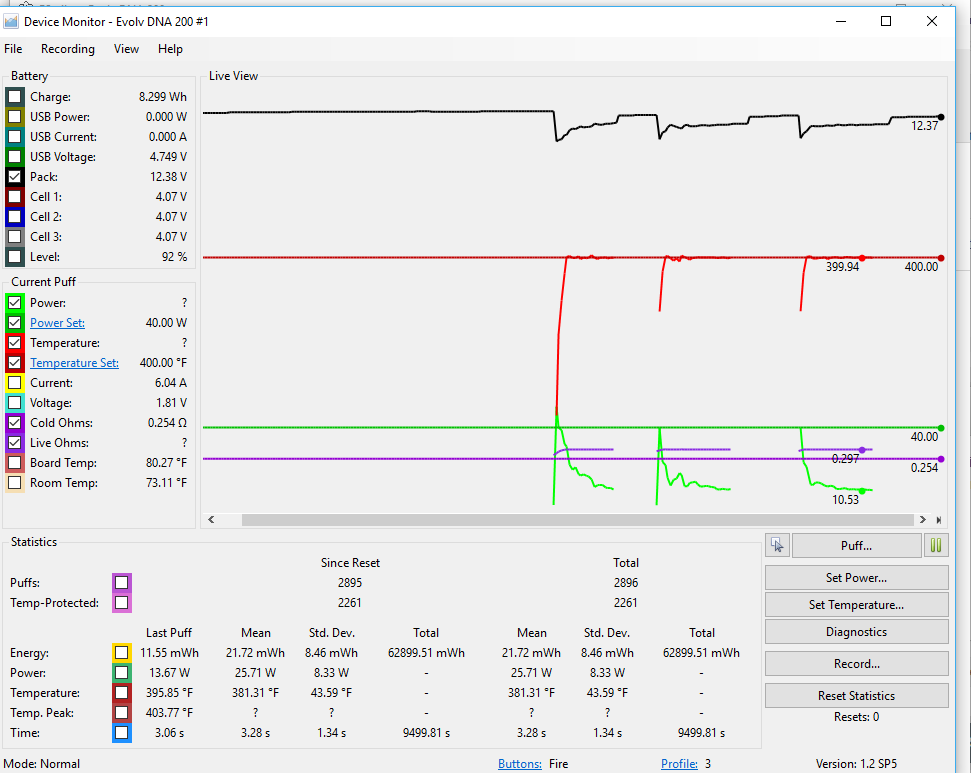Pause the live view graph

(937, 545)
